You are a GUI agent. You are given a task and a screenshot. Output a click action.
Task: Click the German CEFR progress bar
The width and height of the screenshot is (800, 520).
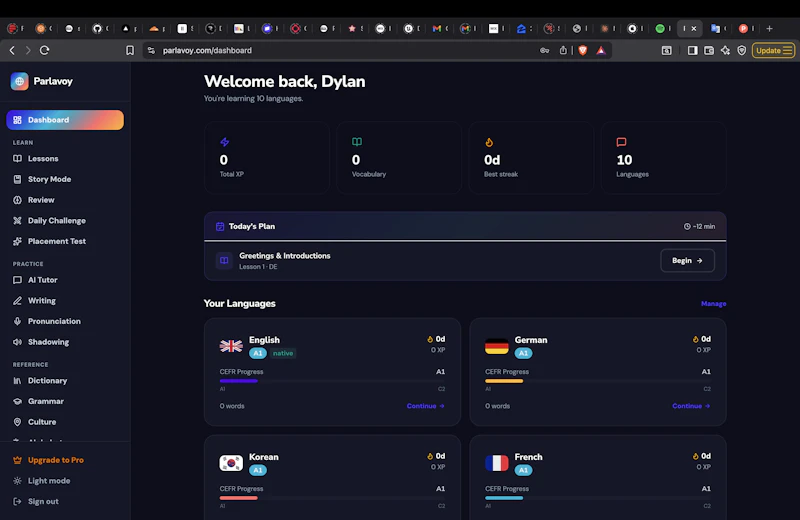(x=597, y=381)
